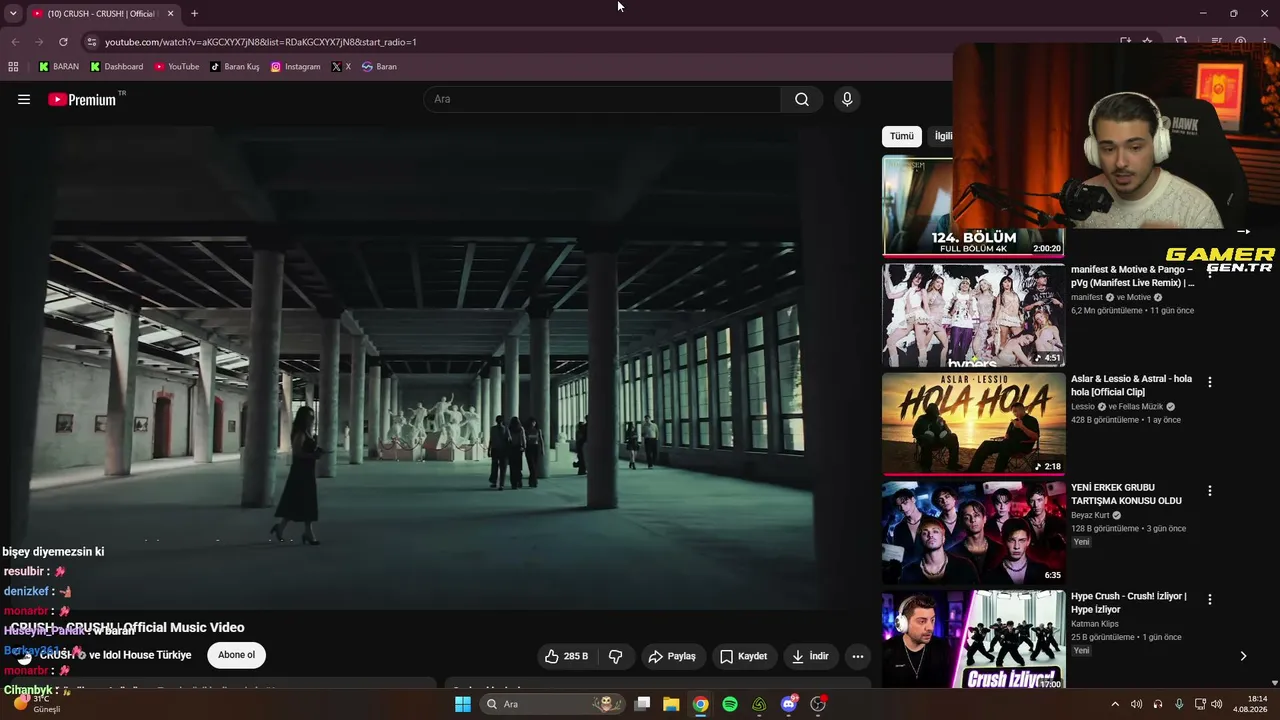Open the weather widget showing 31°C
This screenshot has height=720, width=1280.
coord(38,704)
